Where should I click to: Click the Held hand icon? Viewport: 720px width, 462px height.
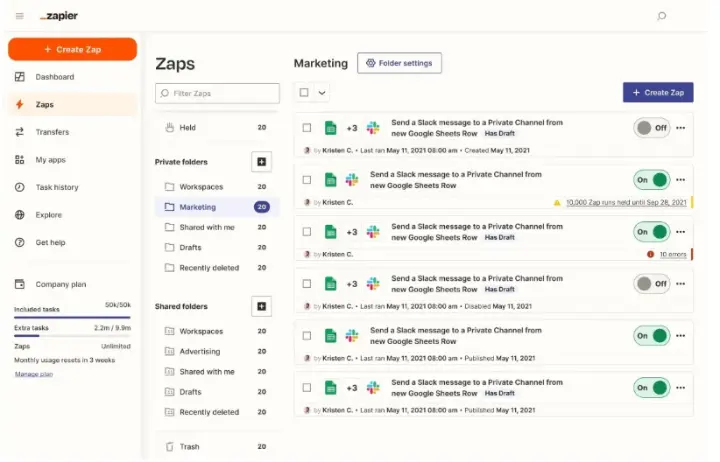click(x=169, y=127)
